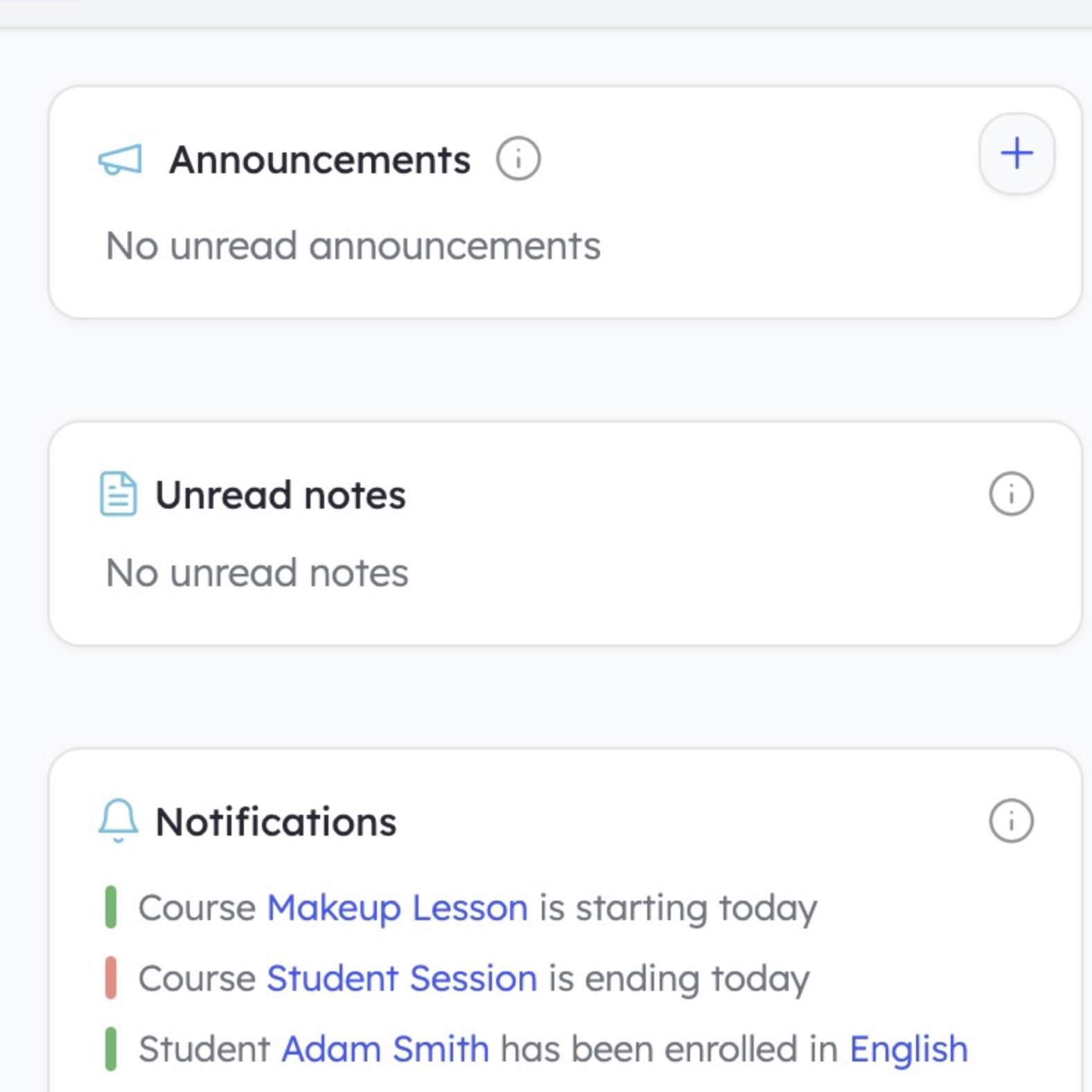1092x1092 pixels.
Task: Click the plus icon to add an announcement
Action: pyautogui.click(x=1015, y=154)
